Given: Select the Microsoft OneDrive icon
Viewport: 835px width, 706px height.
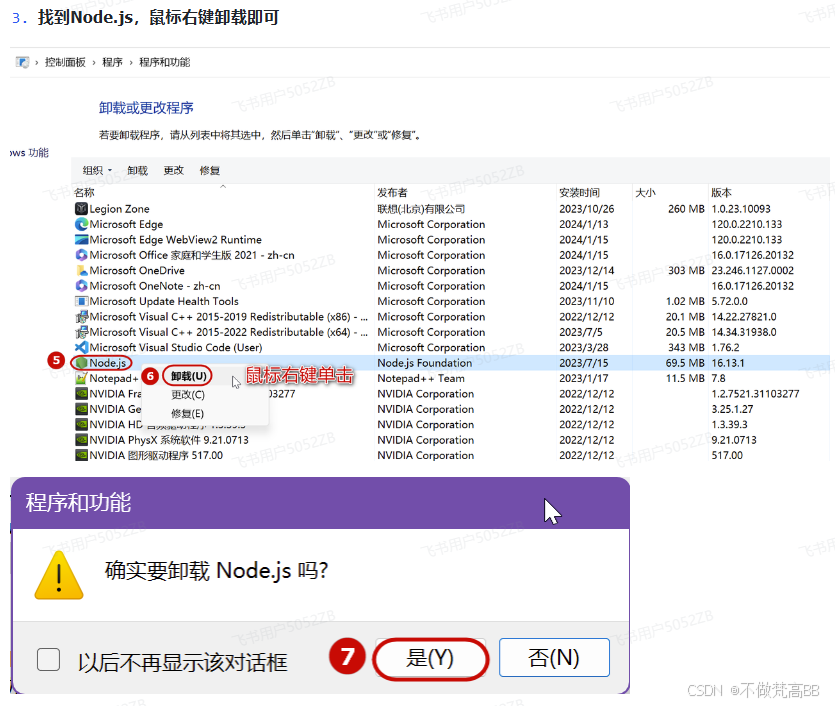Looking at the screenshot, I should click(x=81, y=270).
